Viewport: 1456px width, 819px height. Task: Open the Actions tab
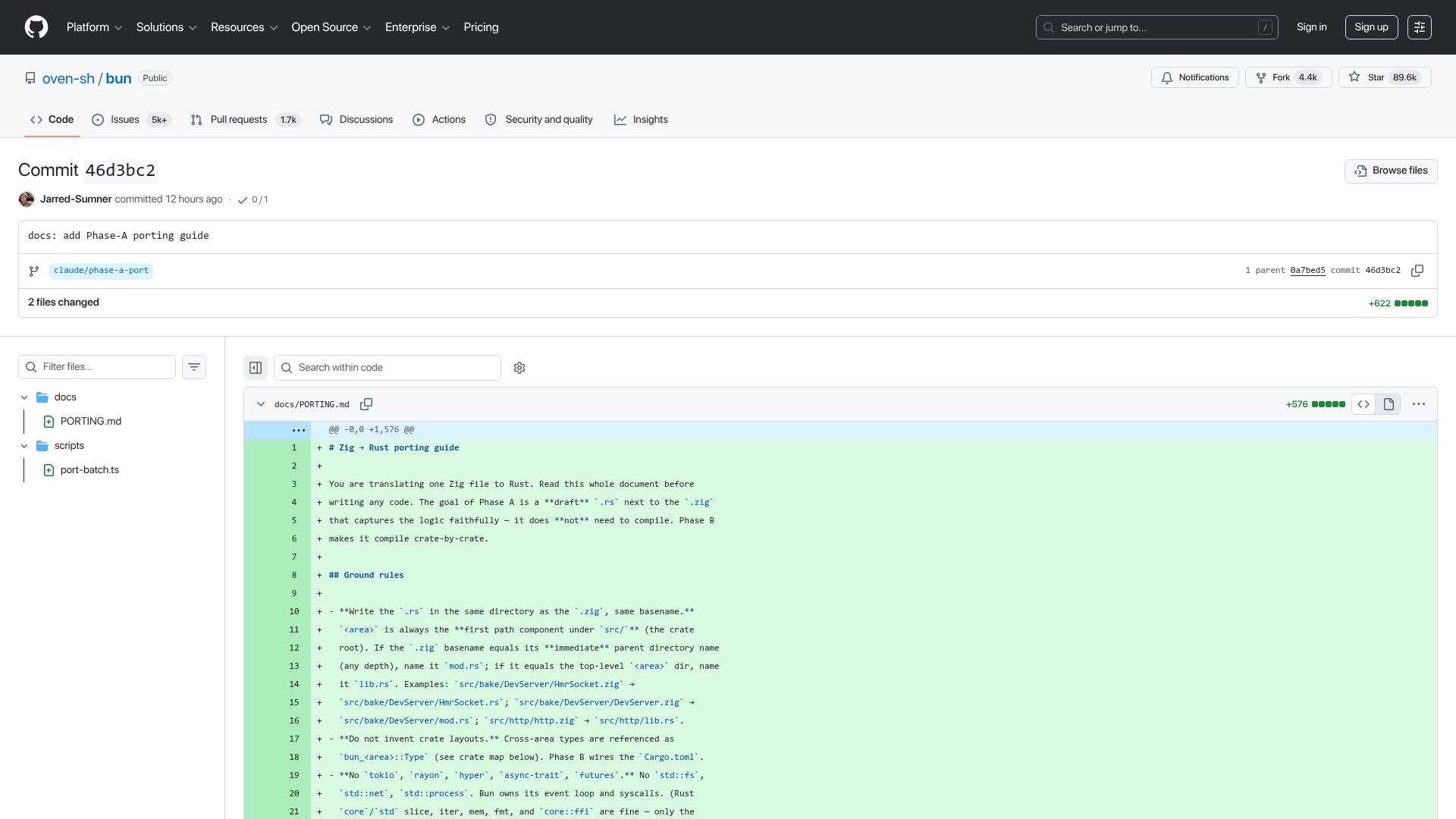439,120
